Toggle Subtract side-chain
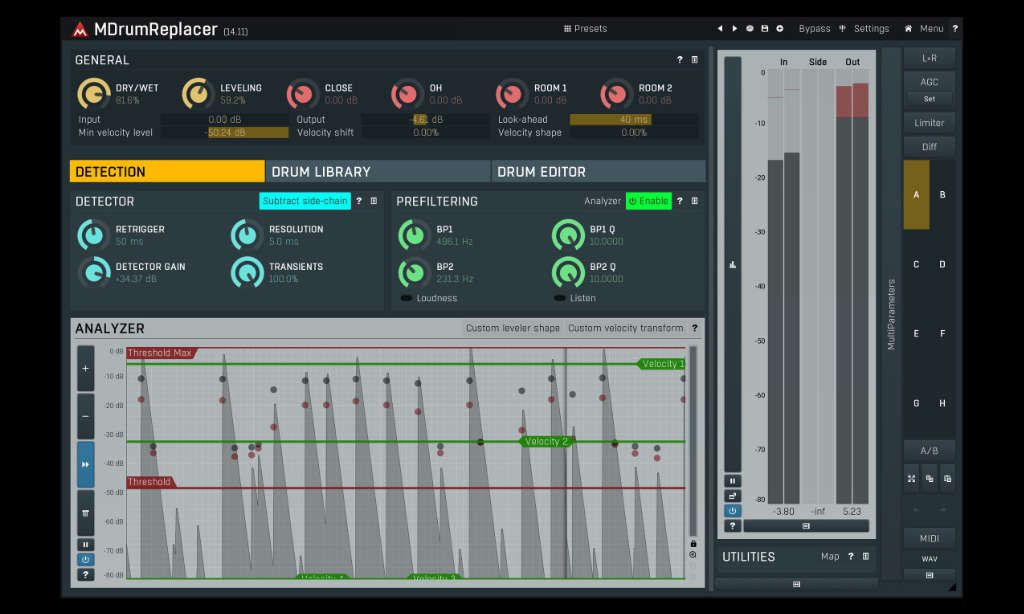This screenshot has height=614, width=1024. 305,201
